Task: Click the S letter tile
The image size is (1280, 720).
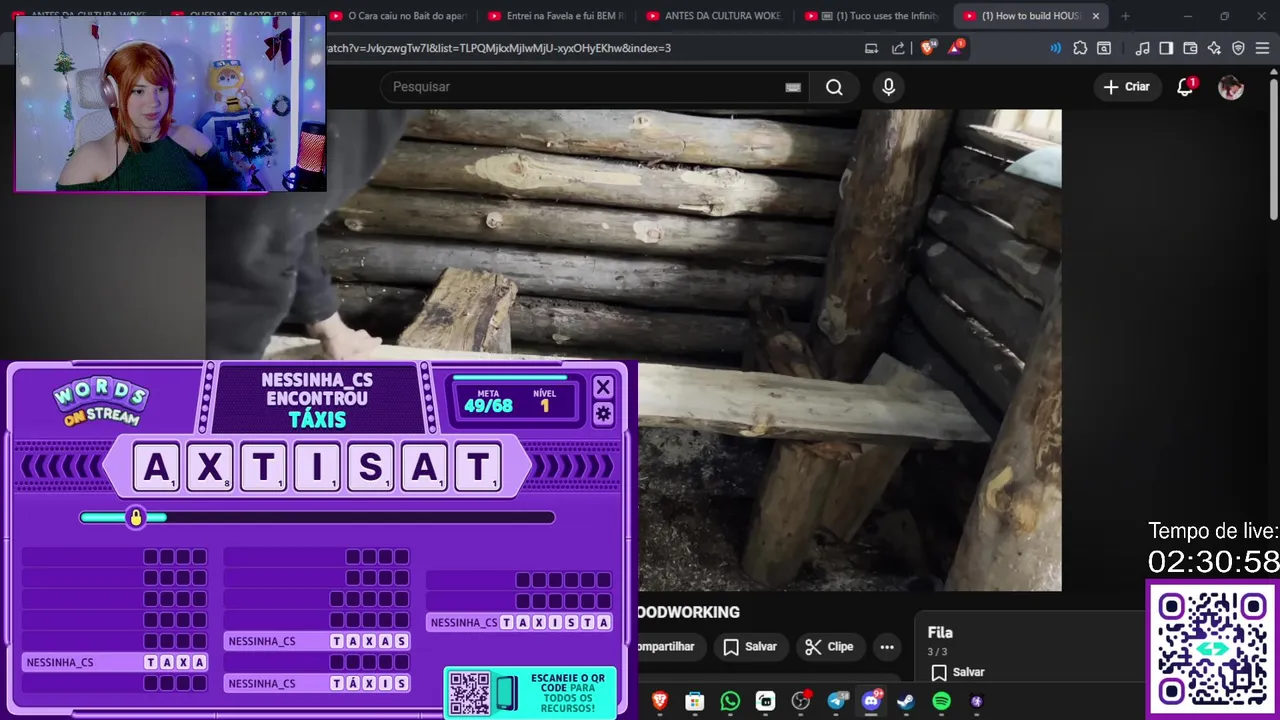Action: (x=371, y=467)
